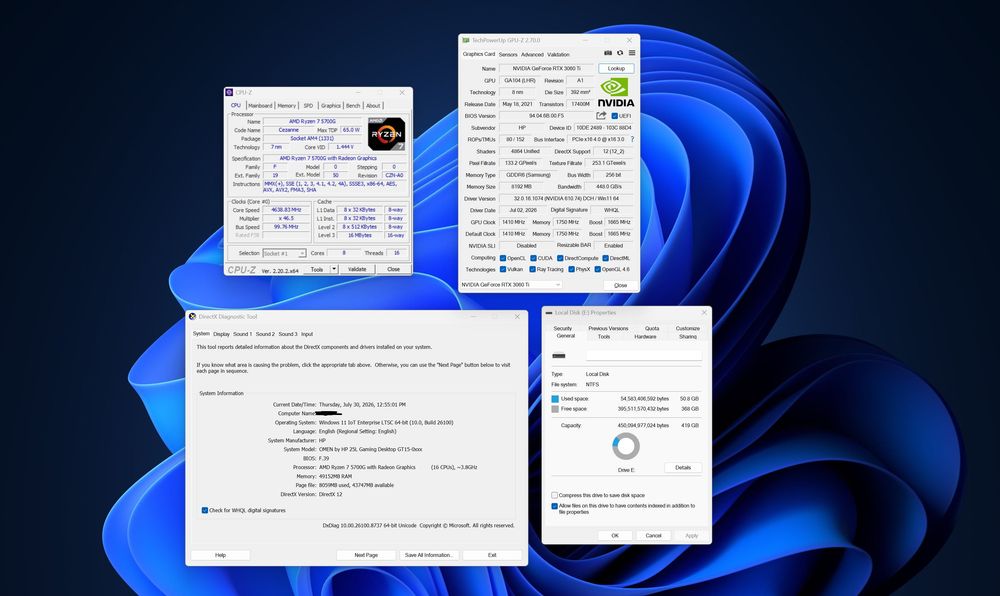Expand the CPU-Z Tools dropdown arrow
This screenshot has height=596, width=1000.
334,269
